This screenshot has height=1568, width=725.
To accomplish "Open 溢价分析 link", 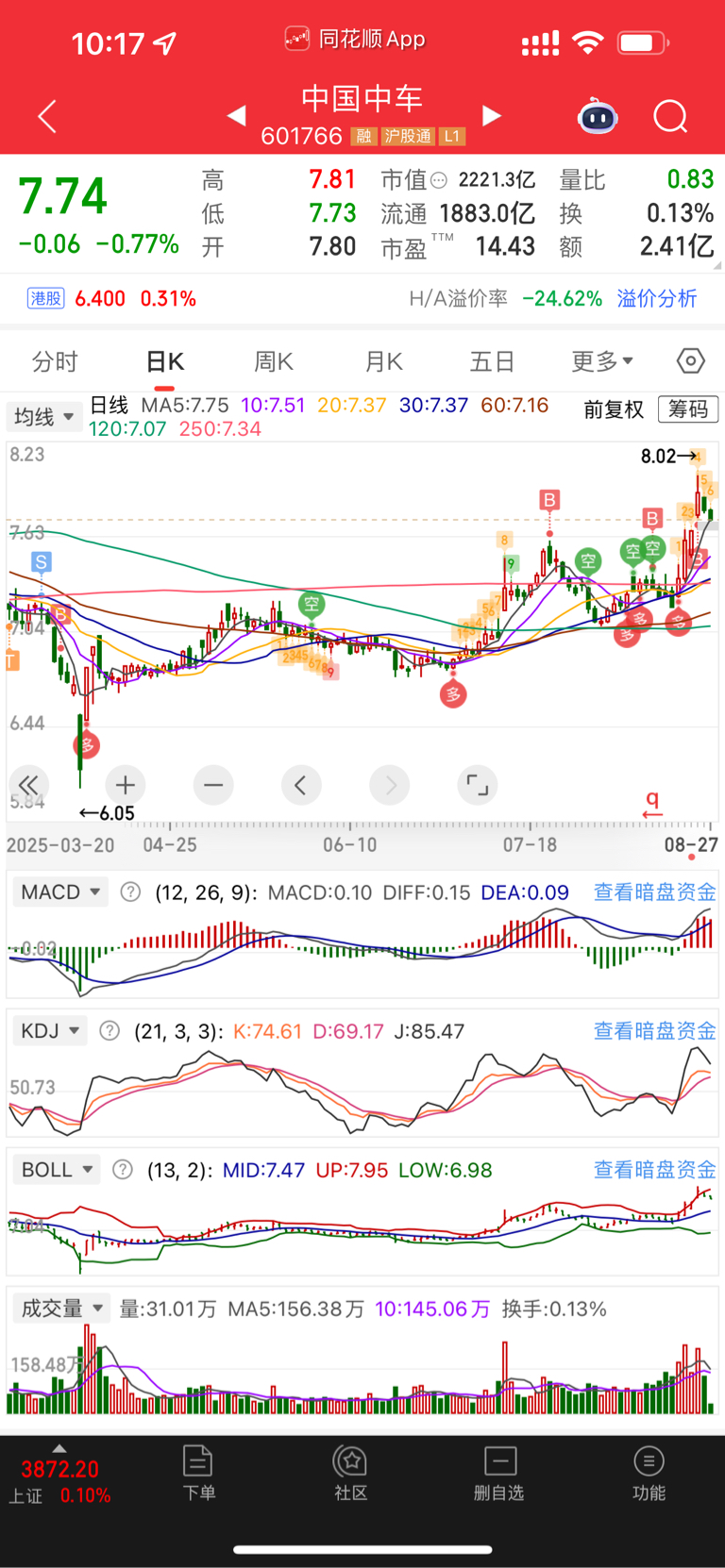I will (657, 298).
